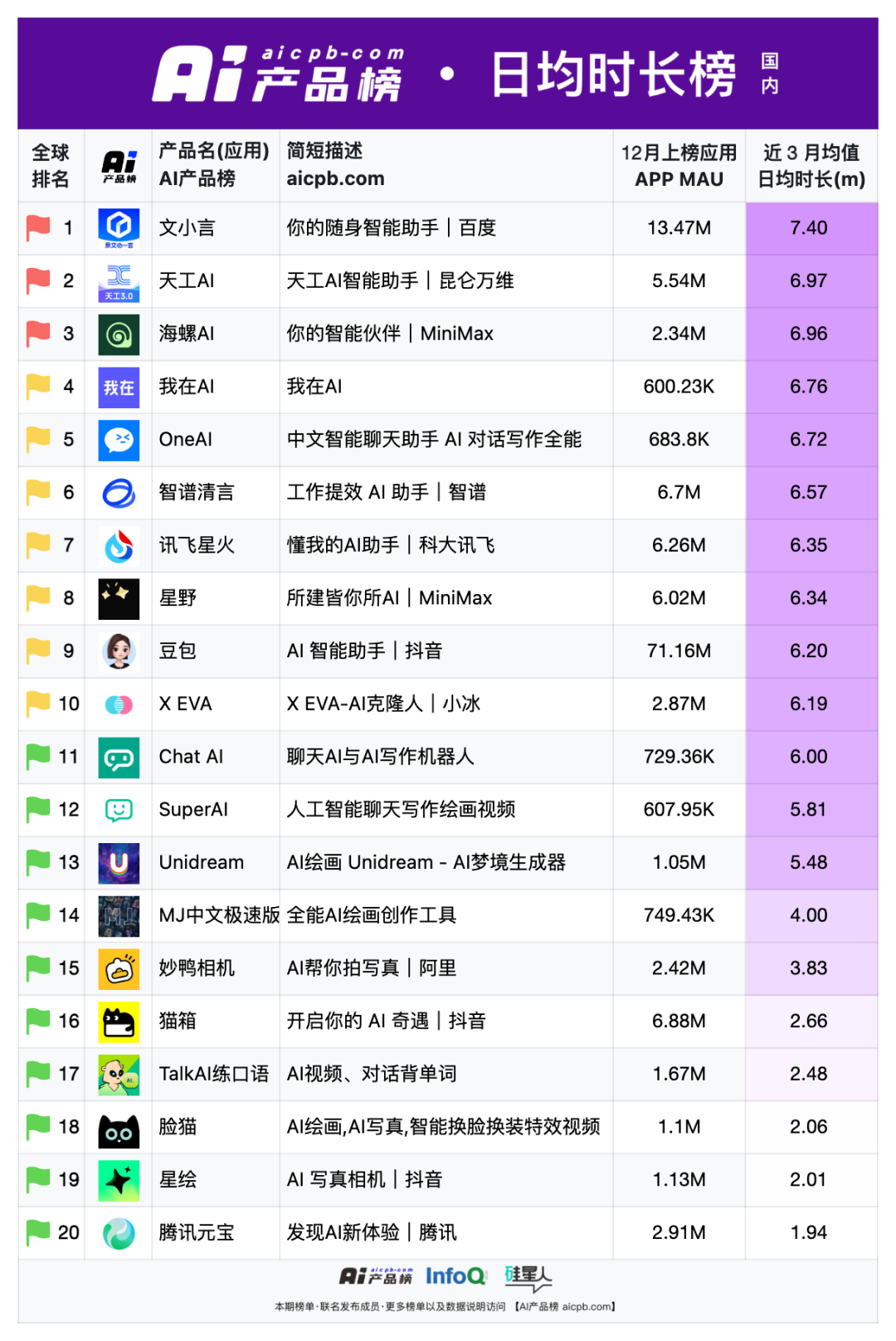Click the 天工AI app icon
The width and height of the screenshot is (896, 1341).
[x=119, y=281]
